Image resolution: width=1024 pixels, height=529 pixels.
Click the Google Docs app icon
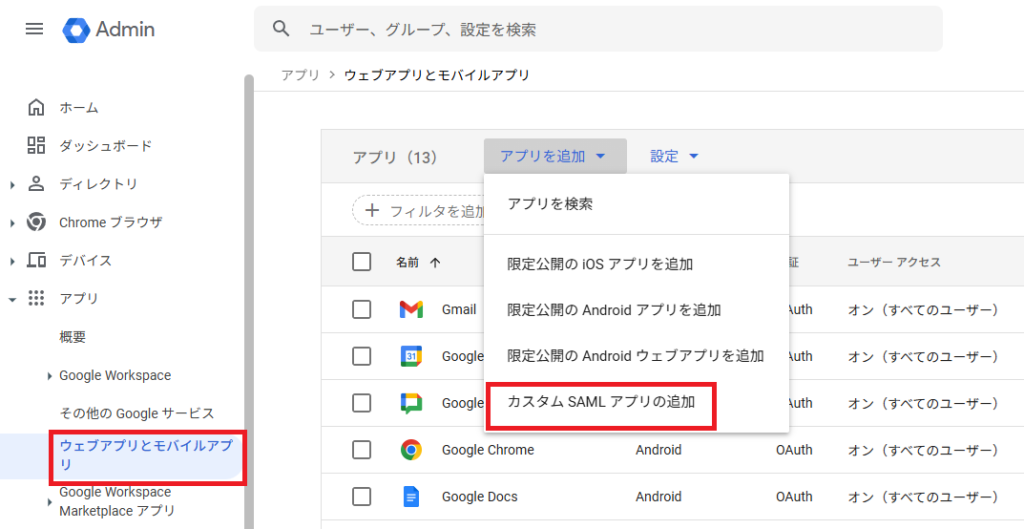(x=411, y=497)
